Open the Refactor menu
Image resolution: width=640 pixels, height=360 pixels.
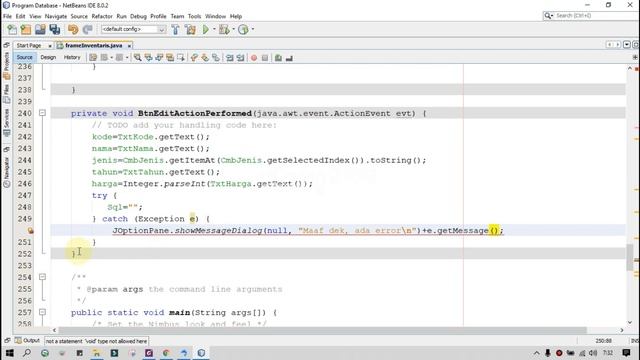point(102,16)
